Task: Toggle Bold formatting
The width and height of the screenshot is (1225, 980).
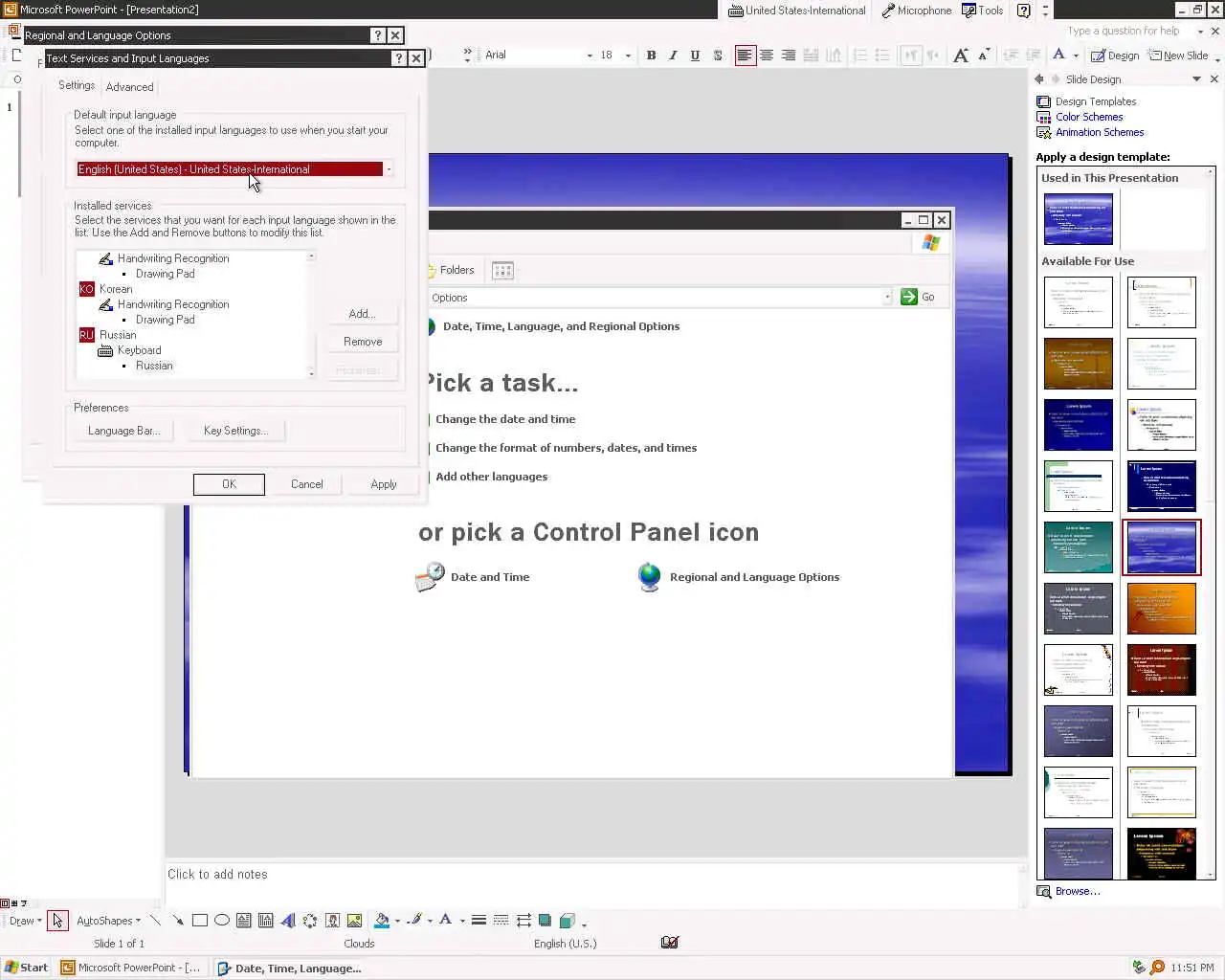Action: pos(651,56)
